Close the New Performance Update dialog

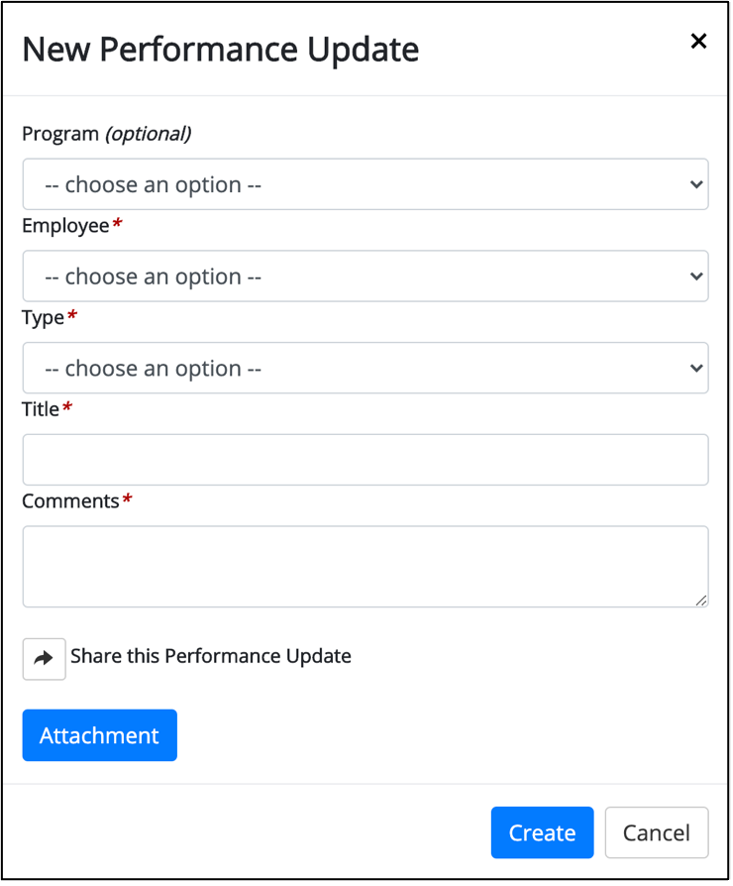point(699,41)
